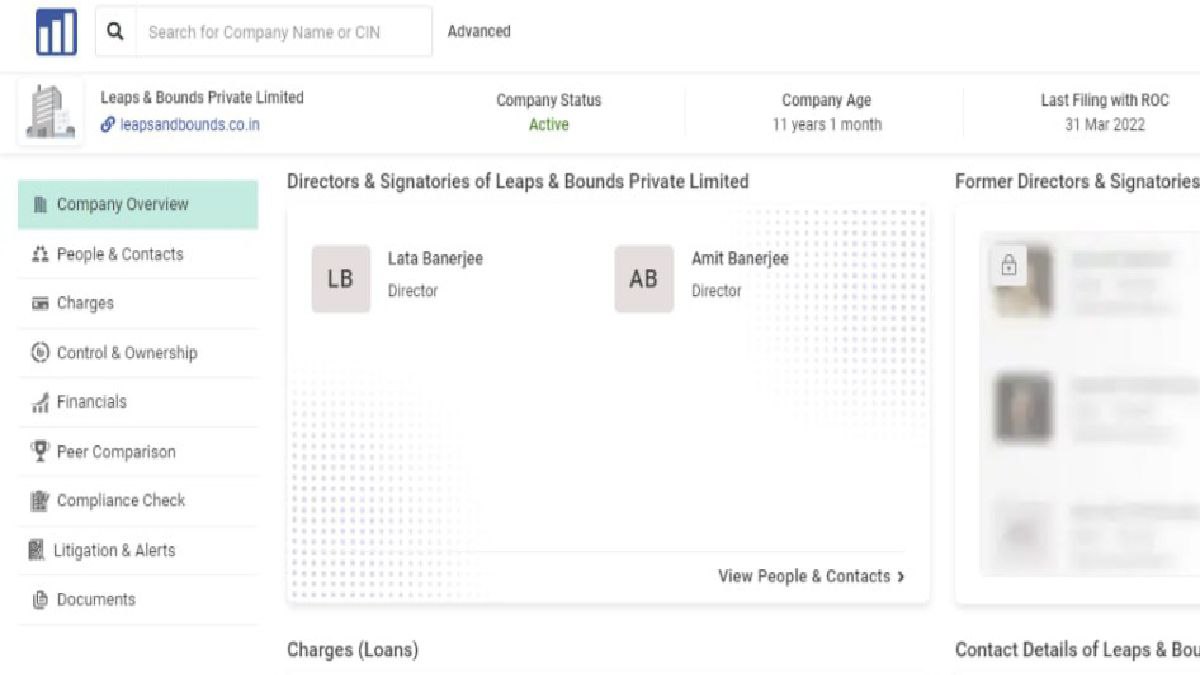
Task: Click the lock icon on former director
Action: (x=1008, y=266)
